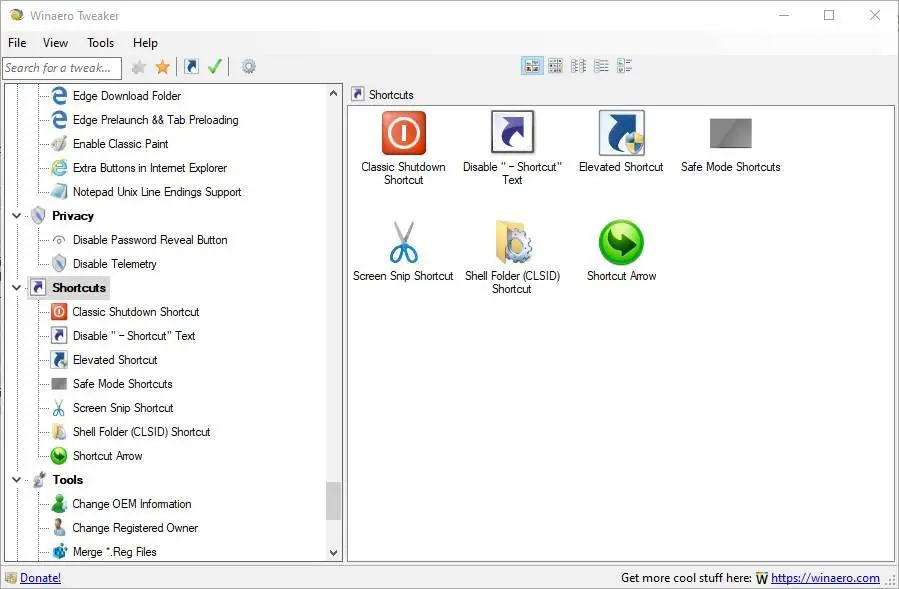
Task: Click tree scrollbar up arrow
Action: (333, 93)
